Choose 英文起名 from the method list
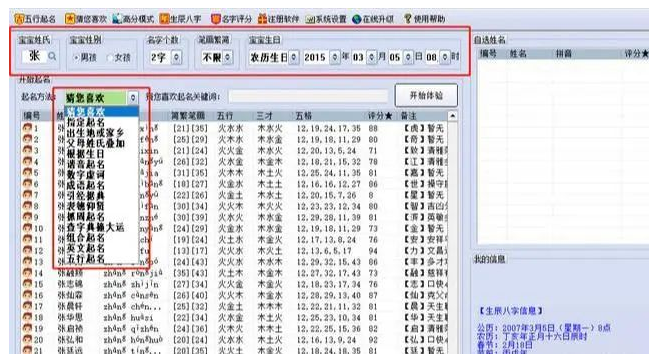The height and width of the screenshot is (363, 665). (x=101, y=248)
